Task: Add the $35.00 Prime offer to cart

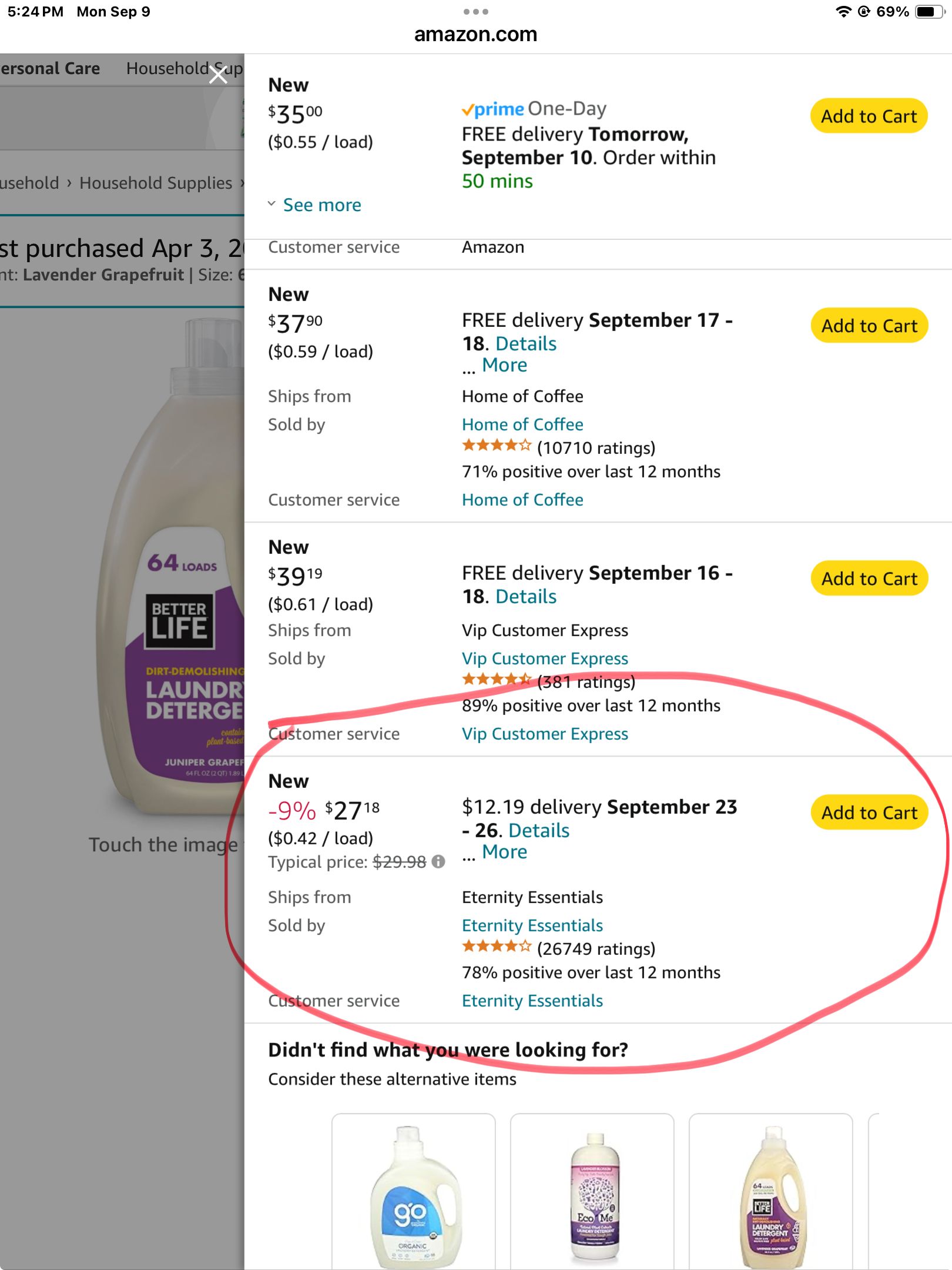Action: [x=869, y=116]
